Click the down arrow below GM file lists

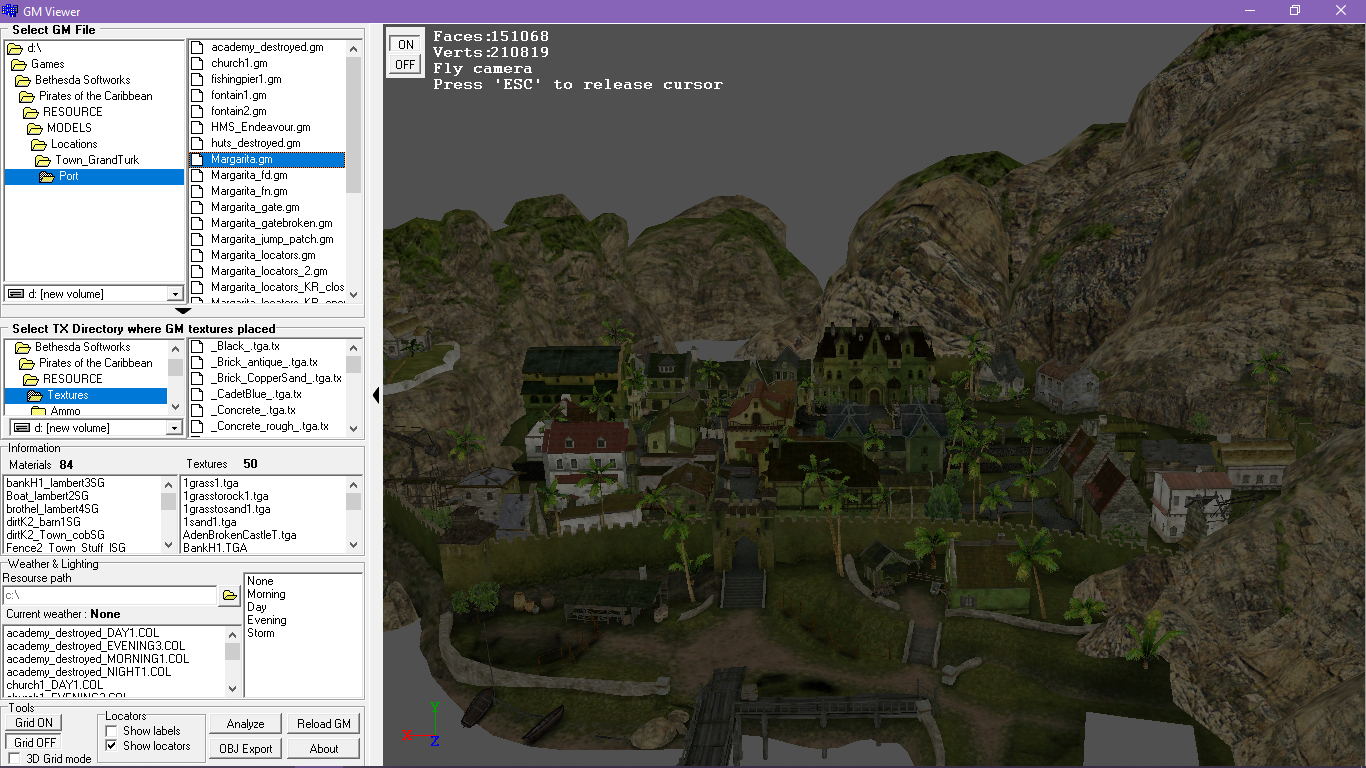pos(183,312)
